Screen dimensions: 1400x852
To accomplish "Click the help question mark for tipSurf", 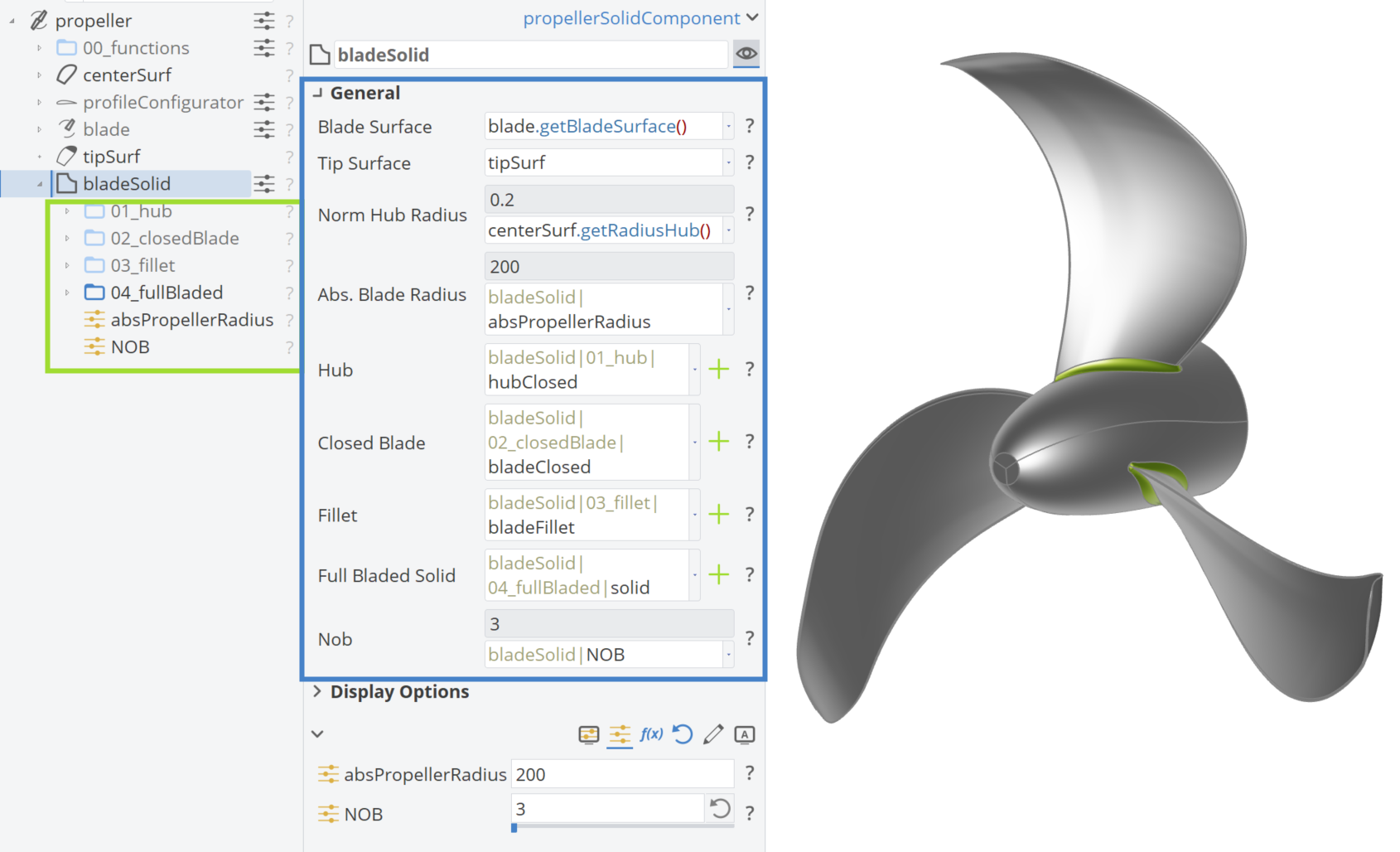I will tap(289, 157).
